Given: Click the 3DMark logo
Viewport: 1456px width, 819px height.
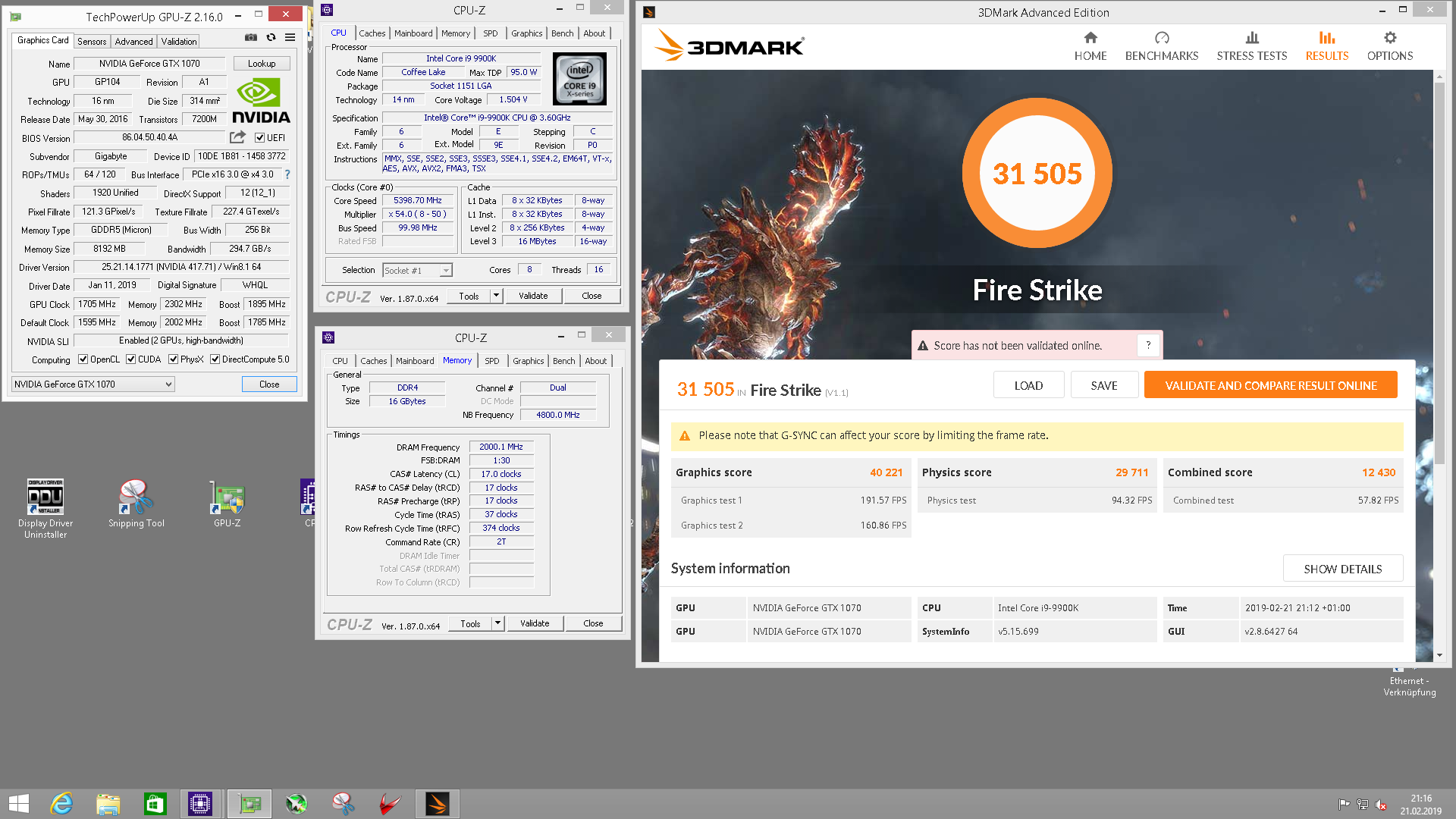Looking at the screenshot, I should (x=730, y=45).
